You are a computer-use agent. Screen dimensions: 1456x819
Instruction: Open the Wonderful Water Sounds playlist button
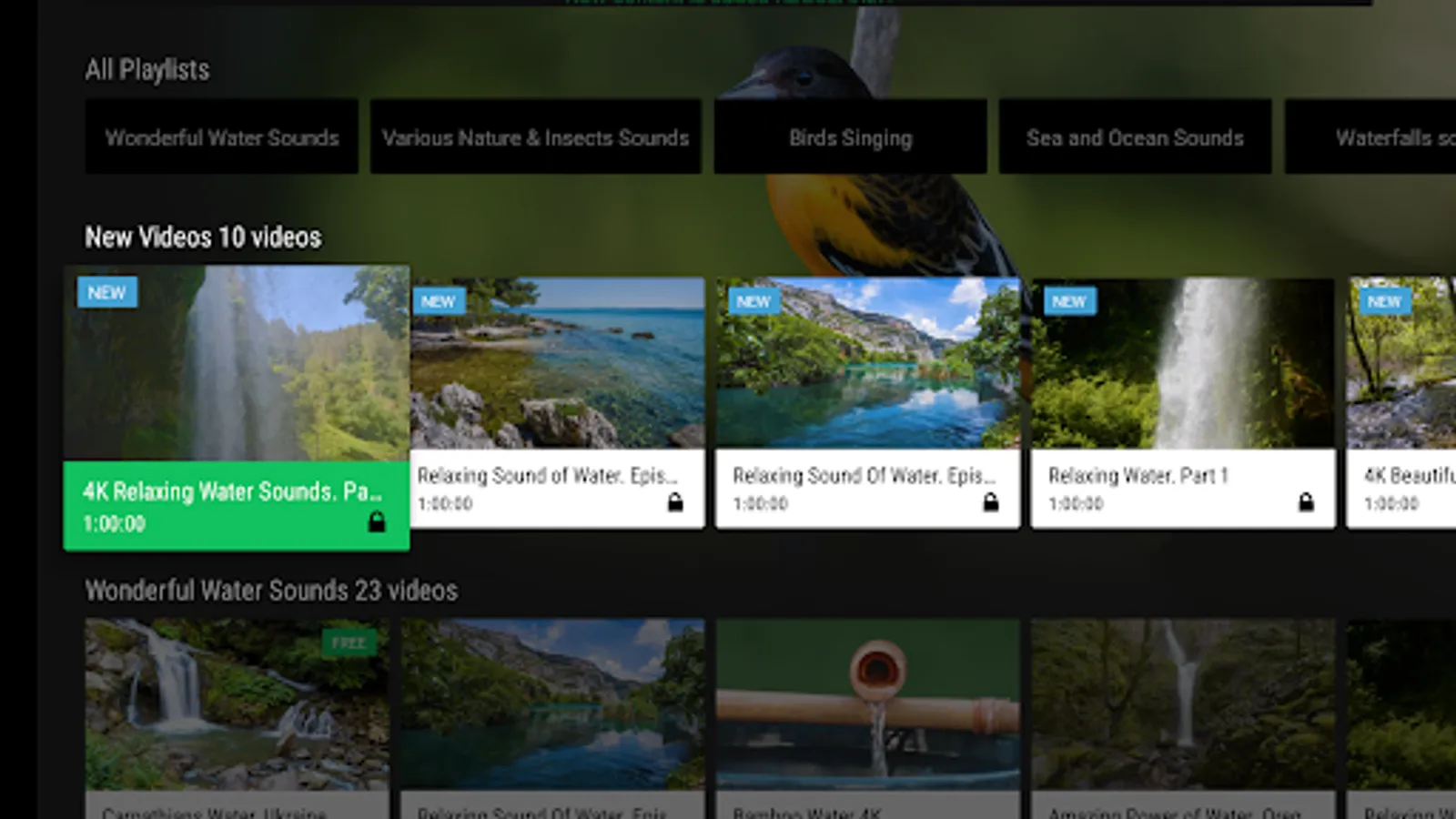click(222, 136)
